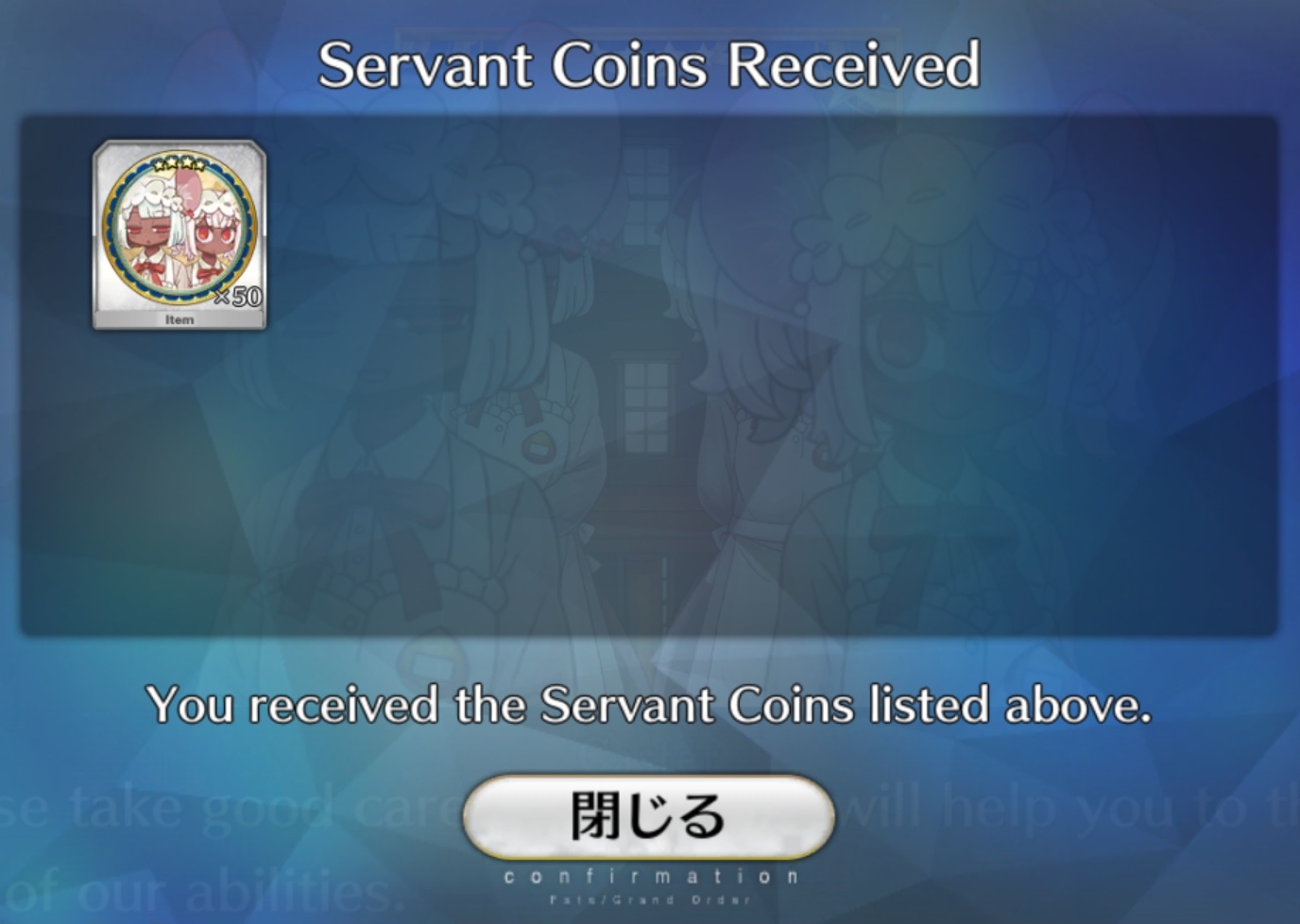
Task: Click the "confirmation" caption below the button
Action: point(650,877)
